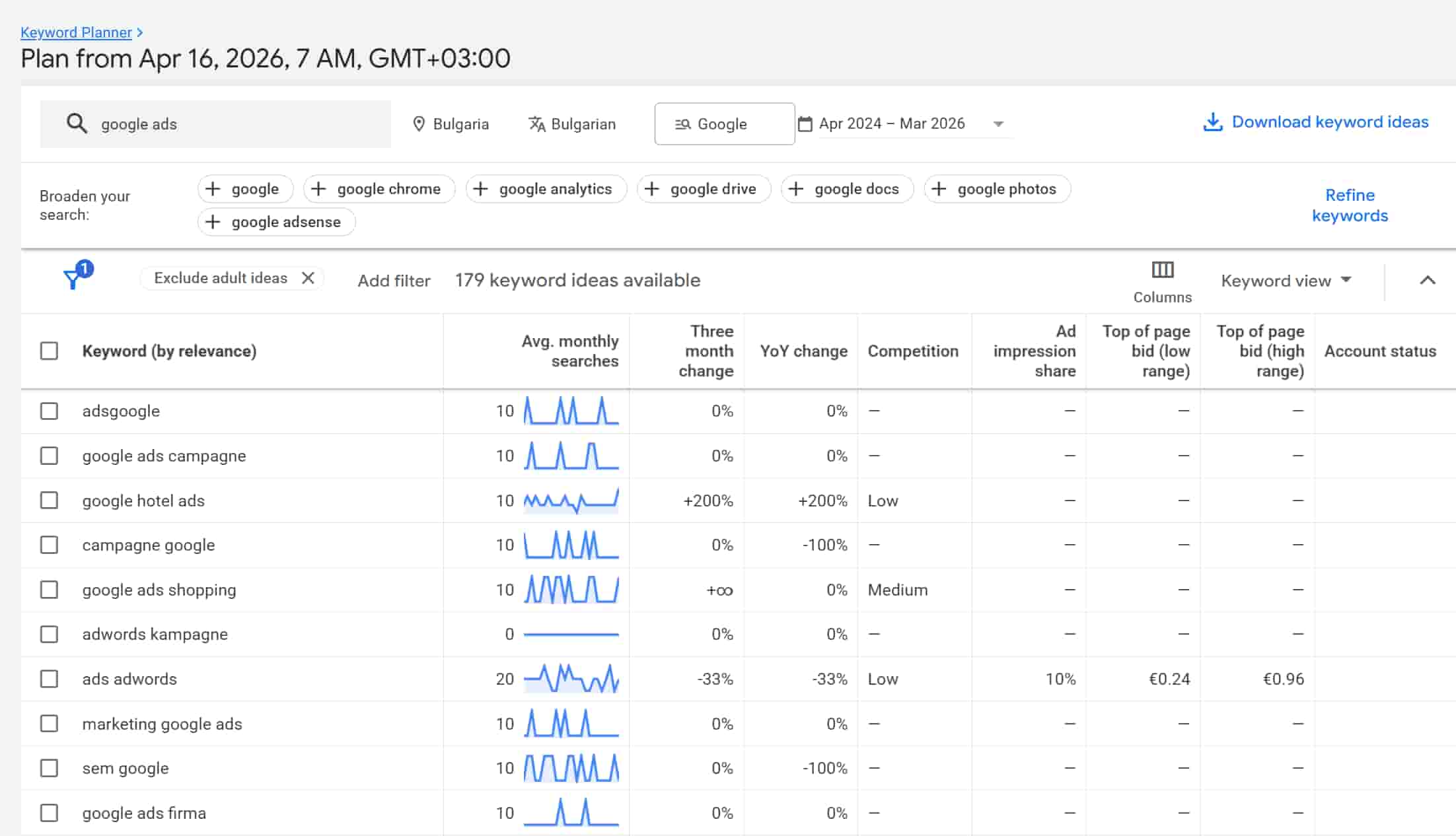Click the €0.96 high bid cell
The height and width of the screenshot is (836, 1456).
pyautogui.click(x=1284, y=679)
